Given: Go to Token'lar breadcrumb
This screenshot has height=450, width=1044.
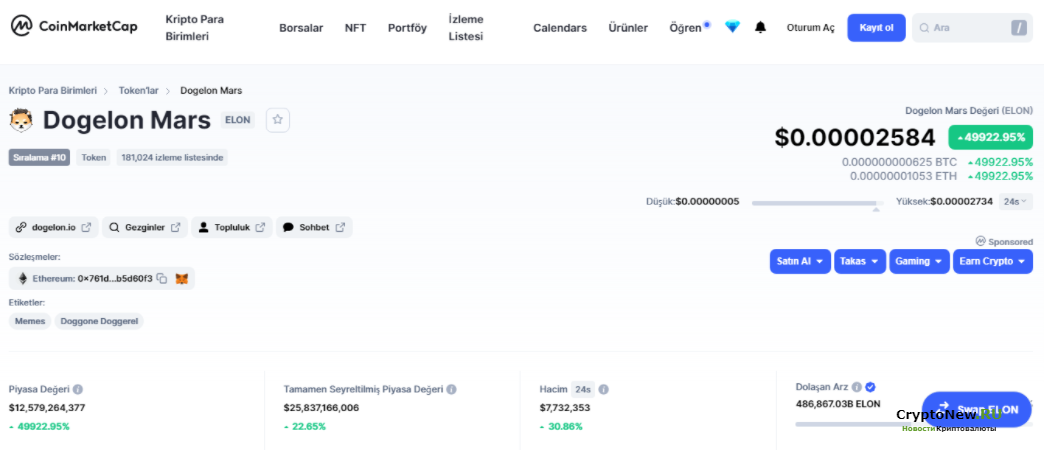Looking at the screenshot, I should point(138,90).
